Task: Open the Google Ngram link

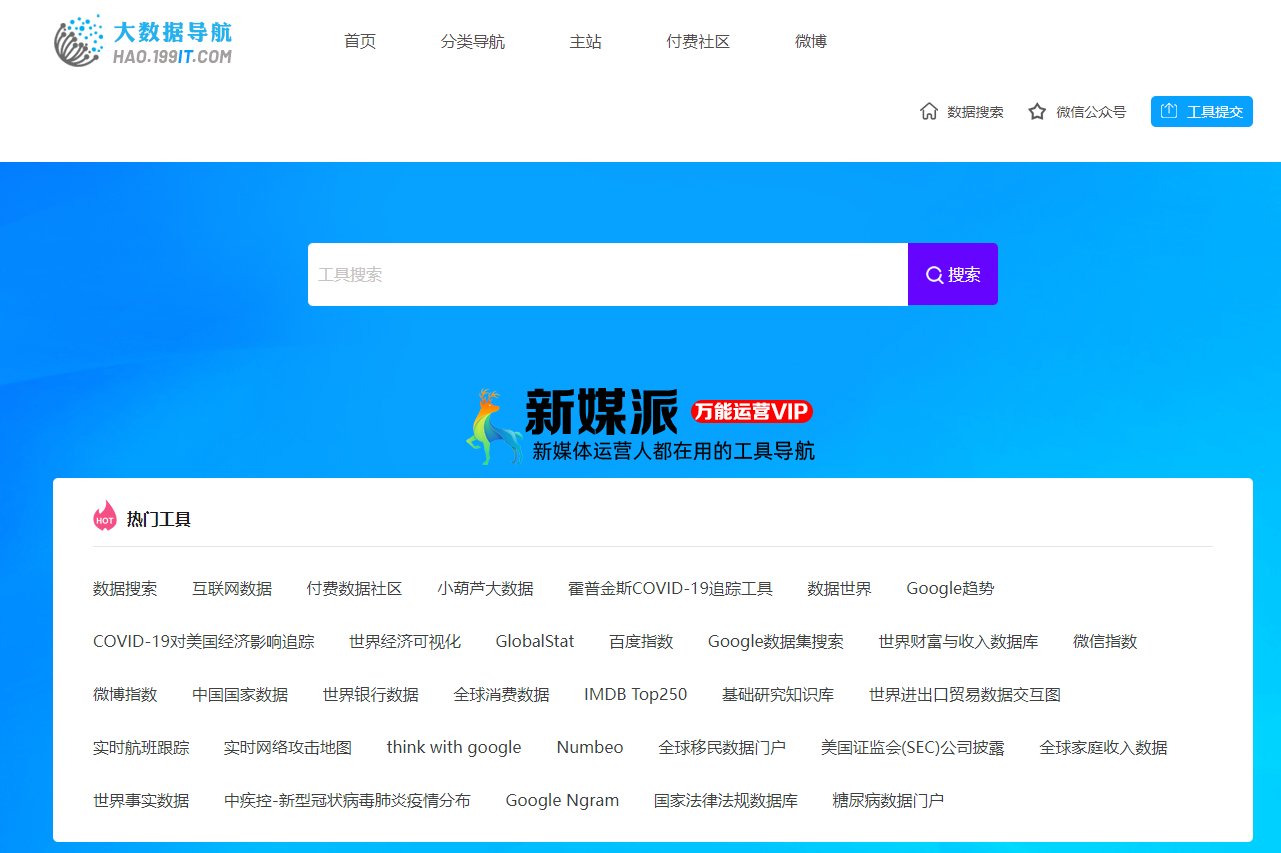Action: click(x=562, y=801)
